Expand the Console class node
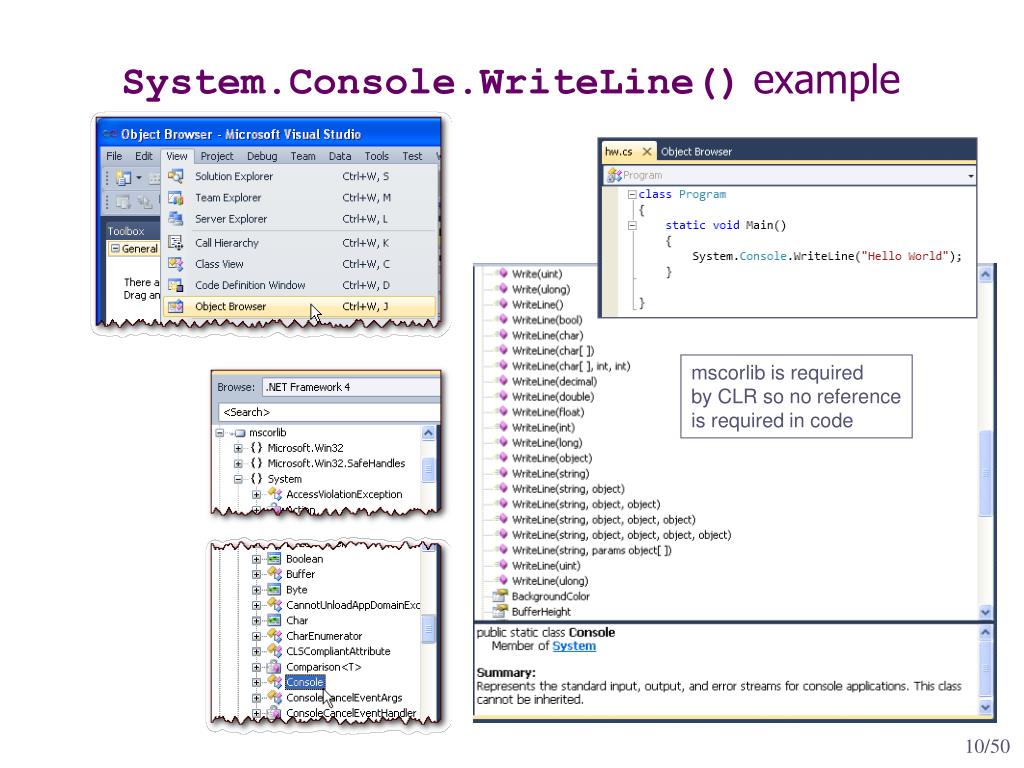Image resolution: width=1024 pixels, height=768 pixels. pyautogui.click(x=257, y=682)
